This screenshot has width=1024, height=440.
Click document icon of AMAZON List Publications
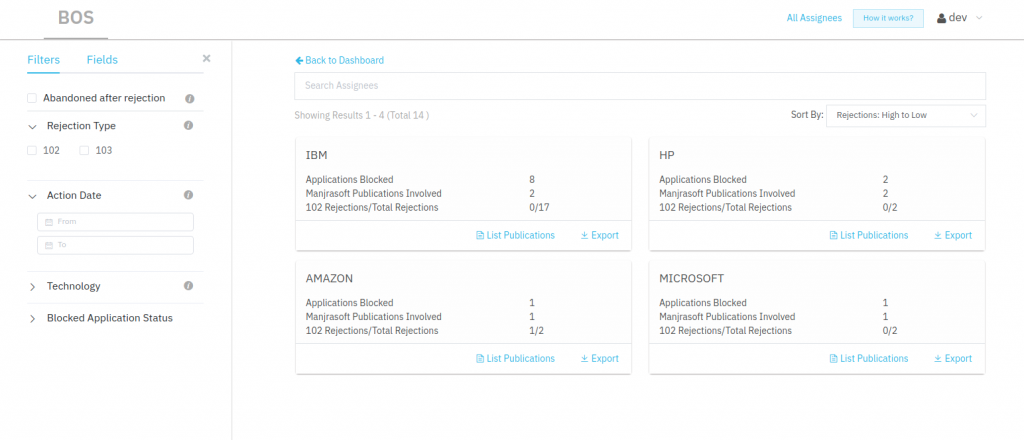pos(480,358)
